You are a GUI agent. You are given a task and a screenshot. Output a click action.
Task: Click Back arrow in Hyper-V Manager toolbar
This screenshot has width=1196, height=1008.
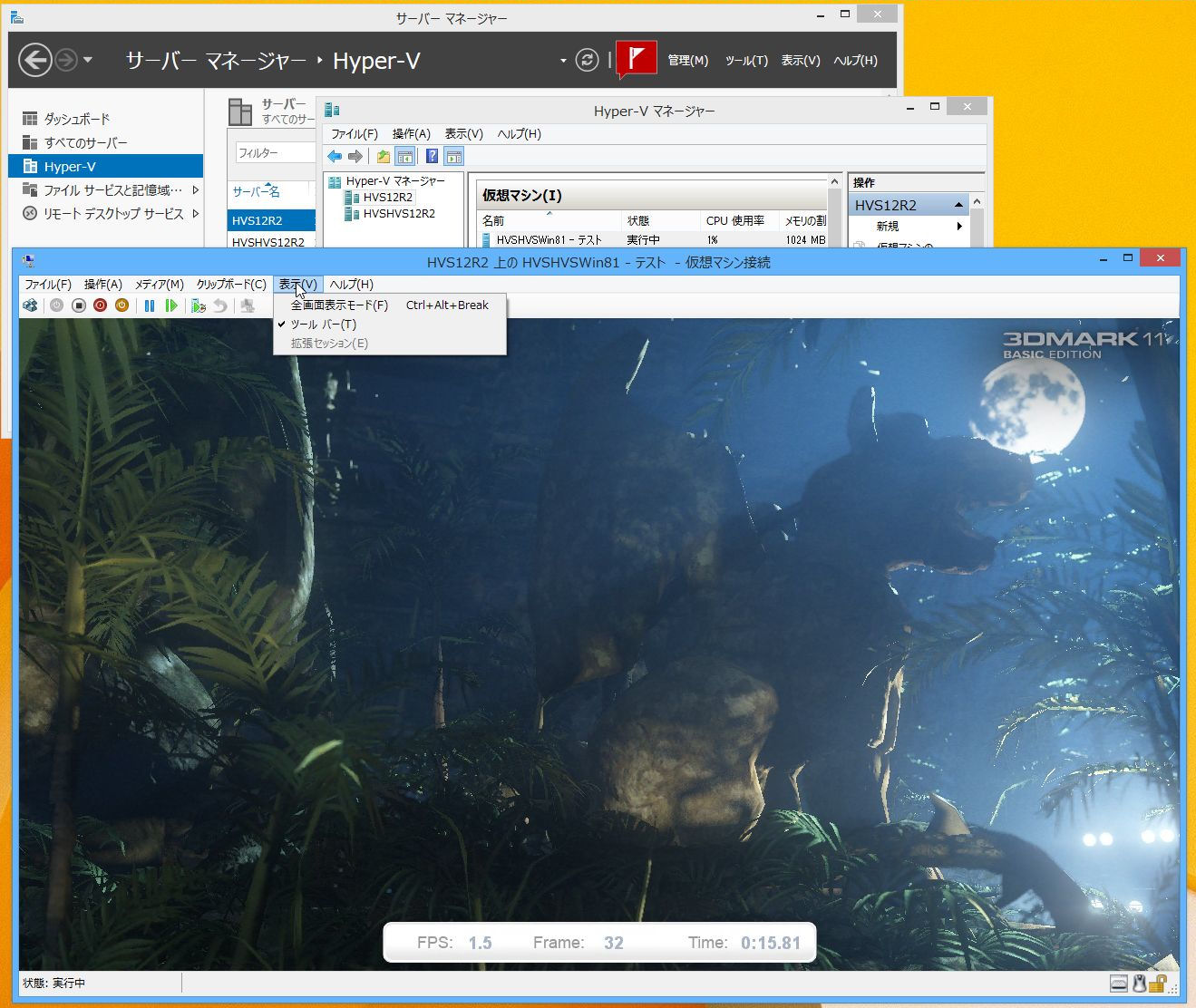(335, 156)
